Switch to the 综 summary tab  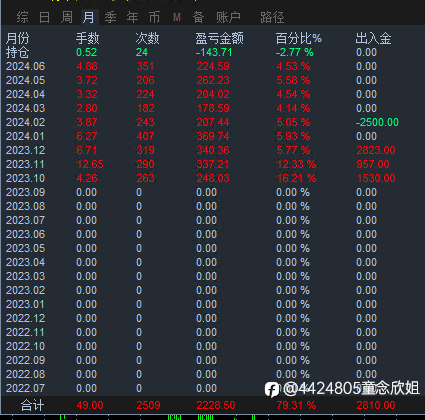coord(22,17)
